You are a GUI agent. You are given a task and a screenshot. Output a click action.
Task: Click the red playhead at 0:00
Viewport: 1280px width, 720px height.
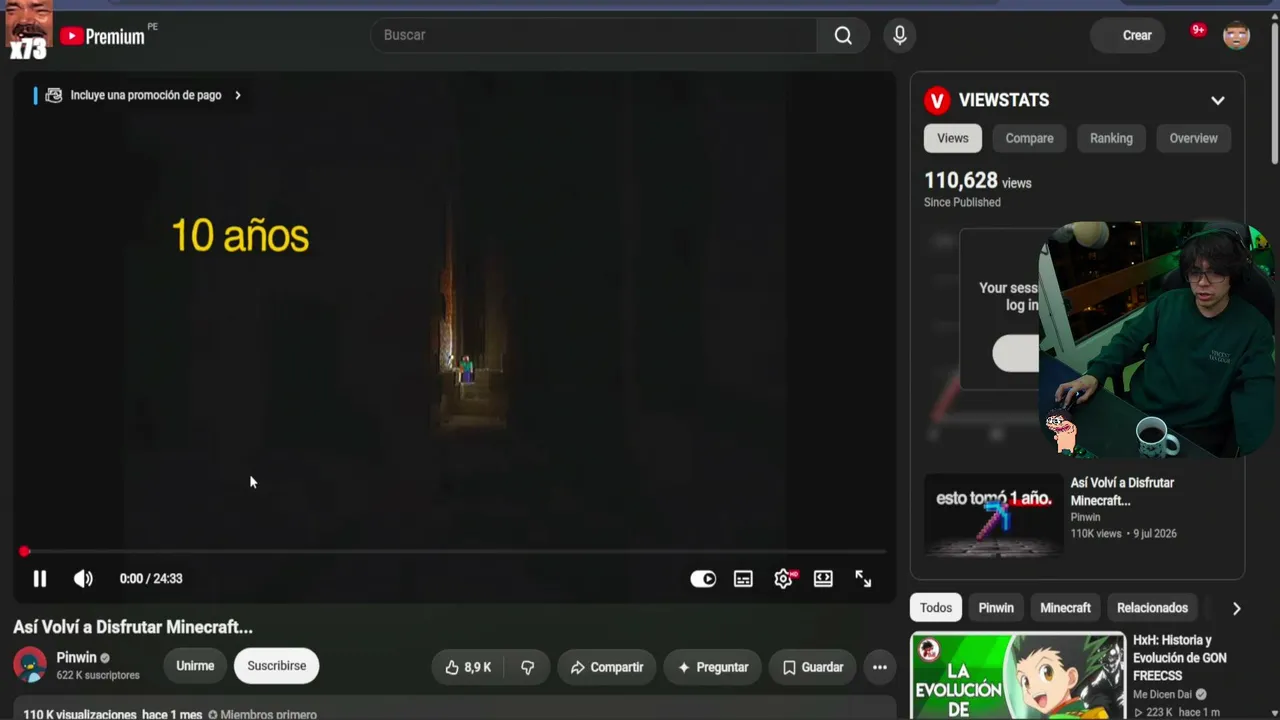click(x=24, y=551)
